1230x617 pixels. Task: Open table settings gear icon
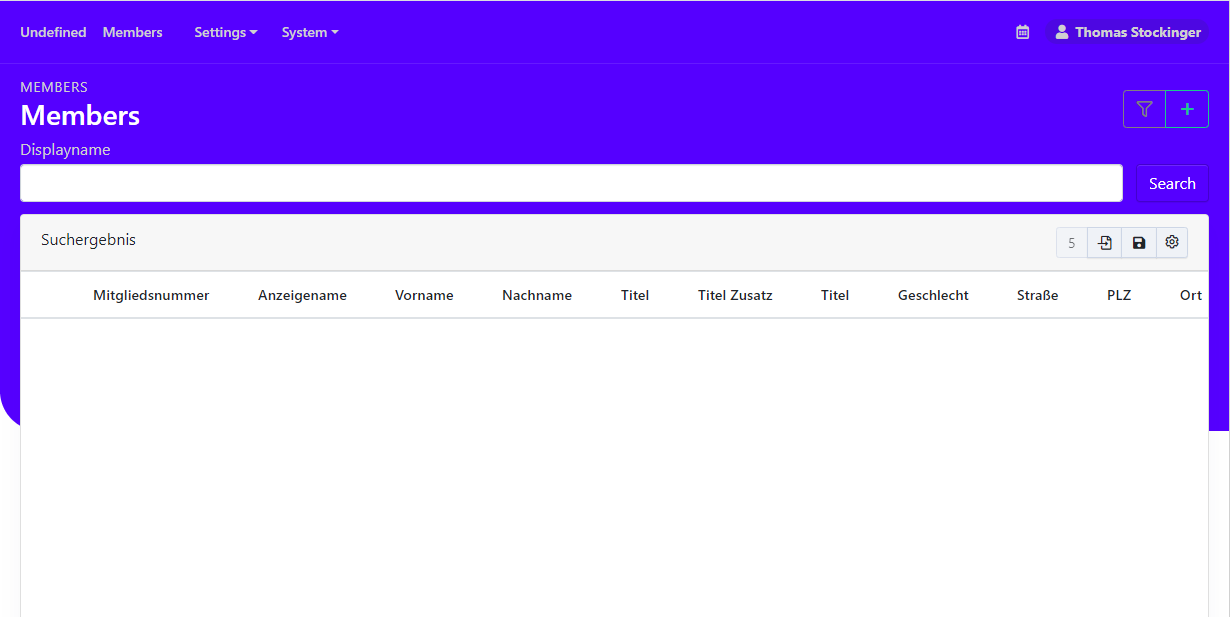(1172, 242)
